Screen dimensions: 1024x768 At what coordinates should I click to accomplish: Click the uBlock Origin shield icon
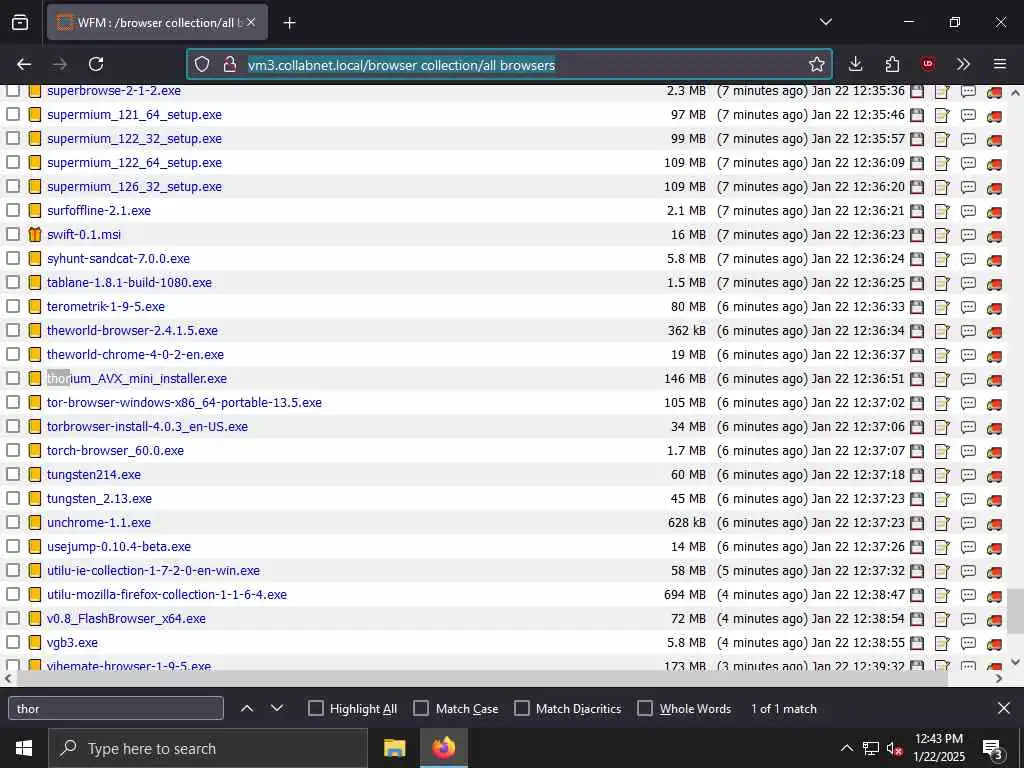point(927,64)
